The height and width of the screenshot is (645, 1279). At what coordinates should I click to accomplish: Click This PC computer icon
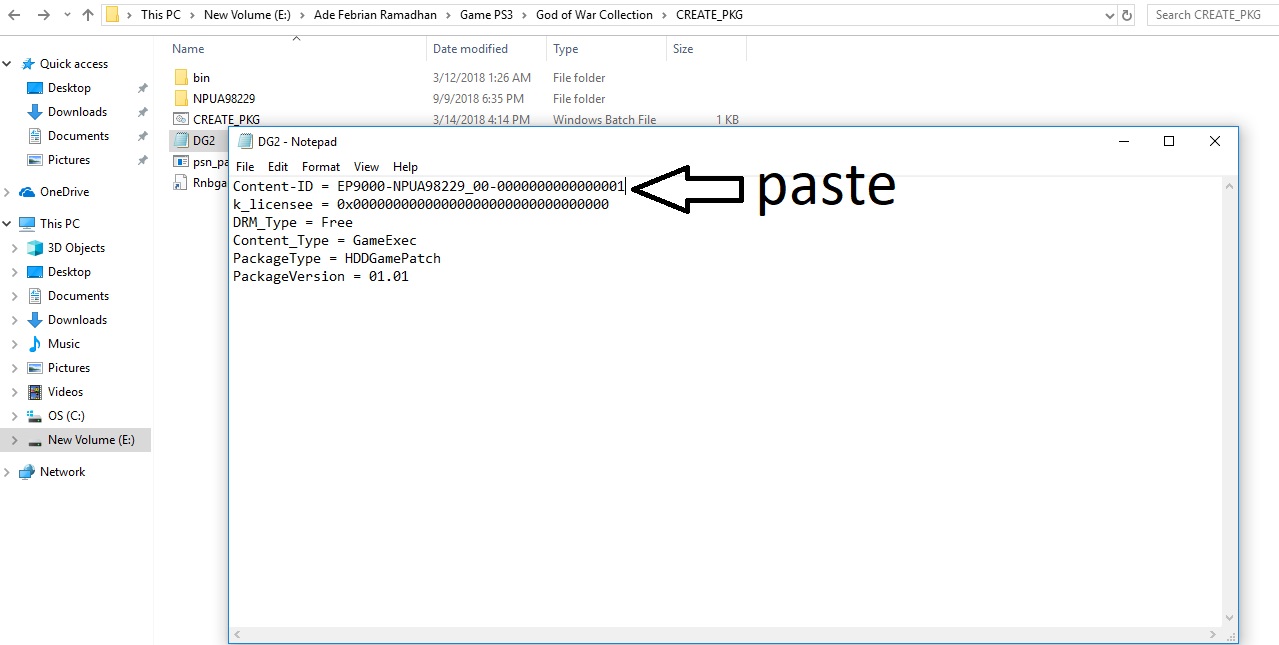27,224
